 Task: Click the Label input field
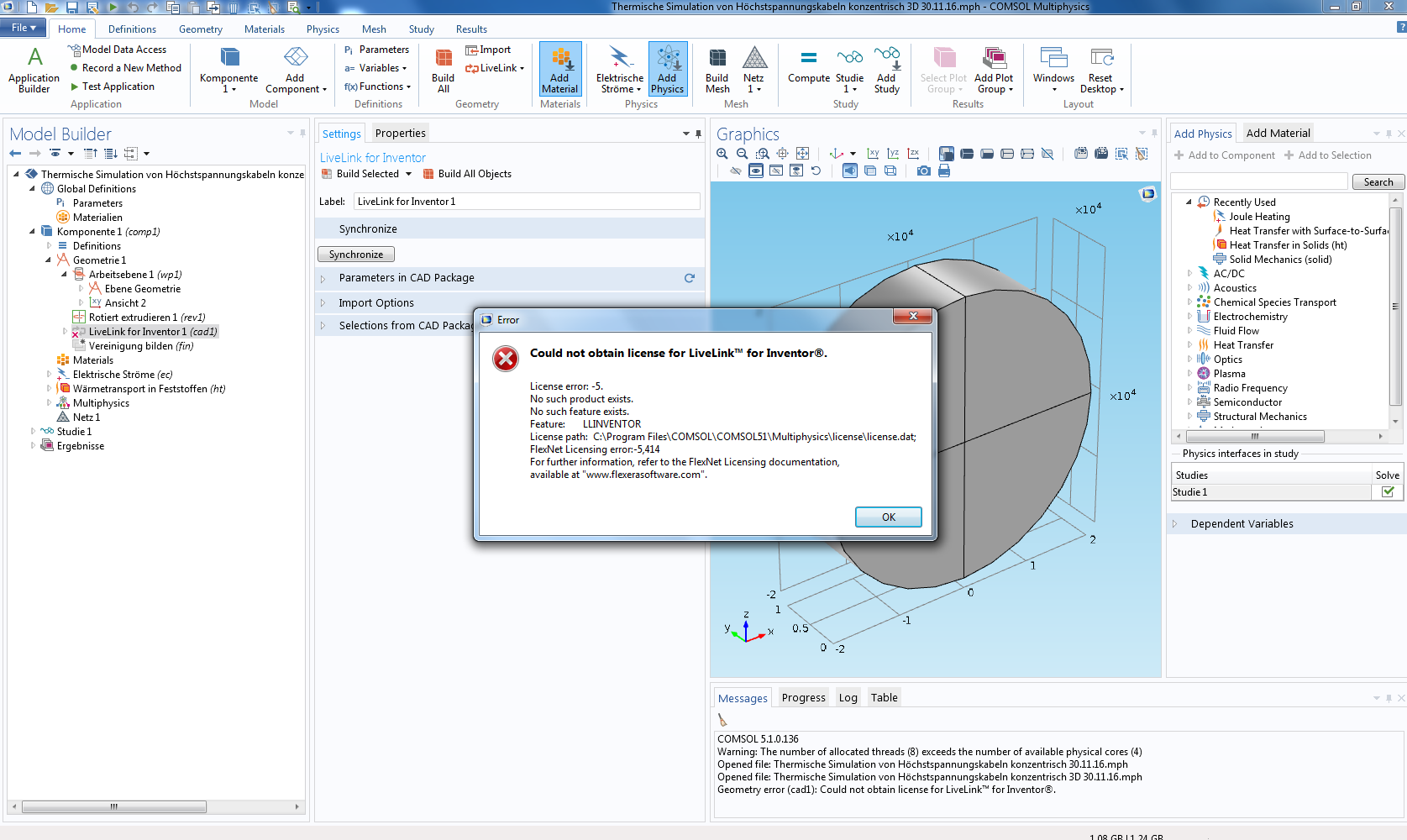coord(527,202)
